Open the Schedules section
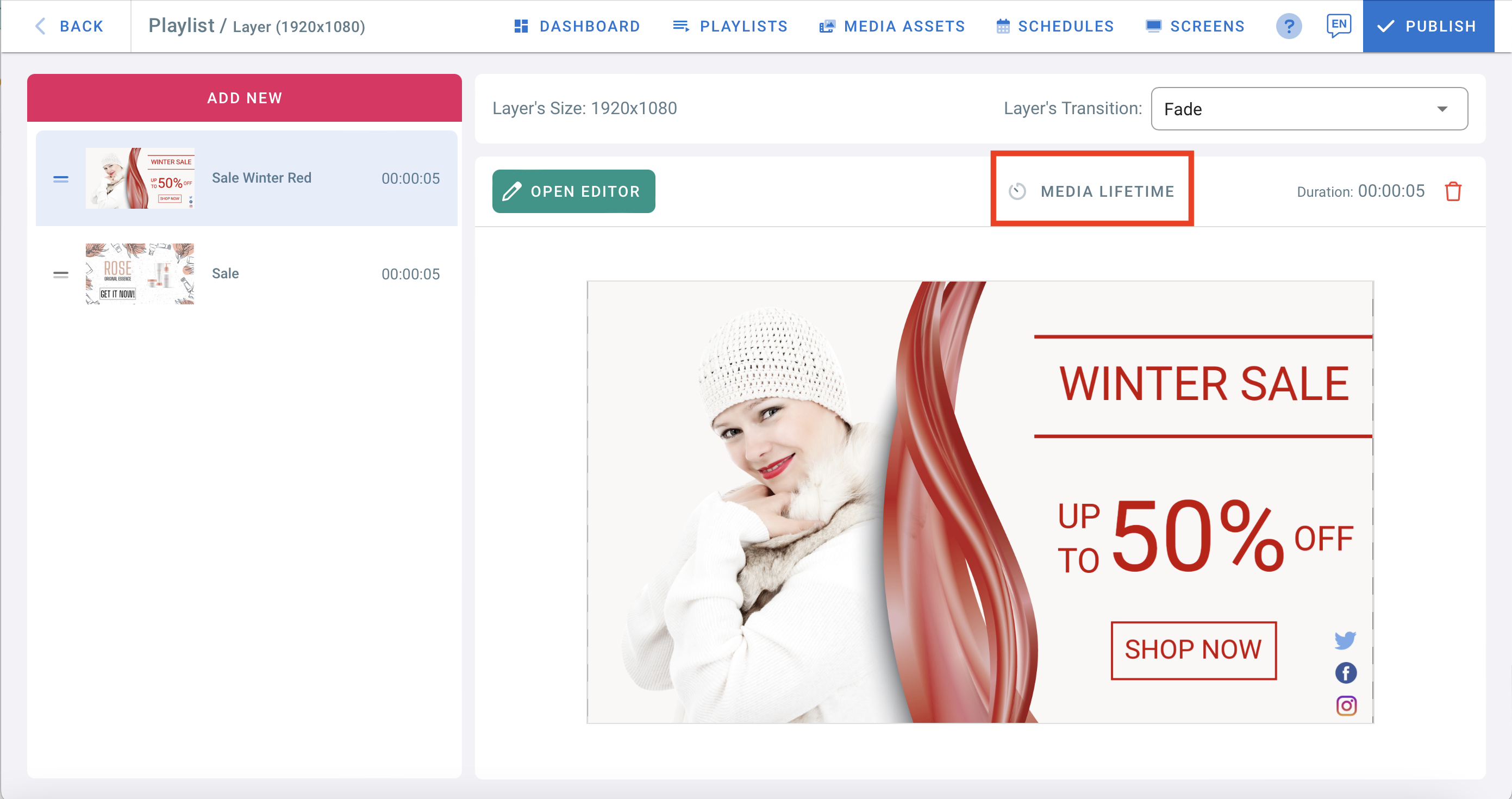This screenshot has width=1512, height=799. pos(1055,27)
